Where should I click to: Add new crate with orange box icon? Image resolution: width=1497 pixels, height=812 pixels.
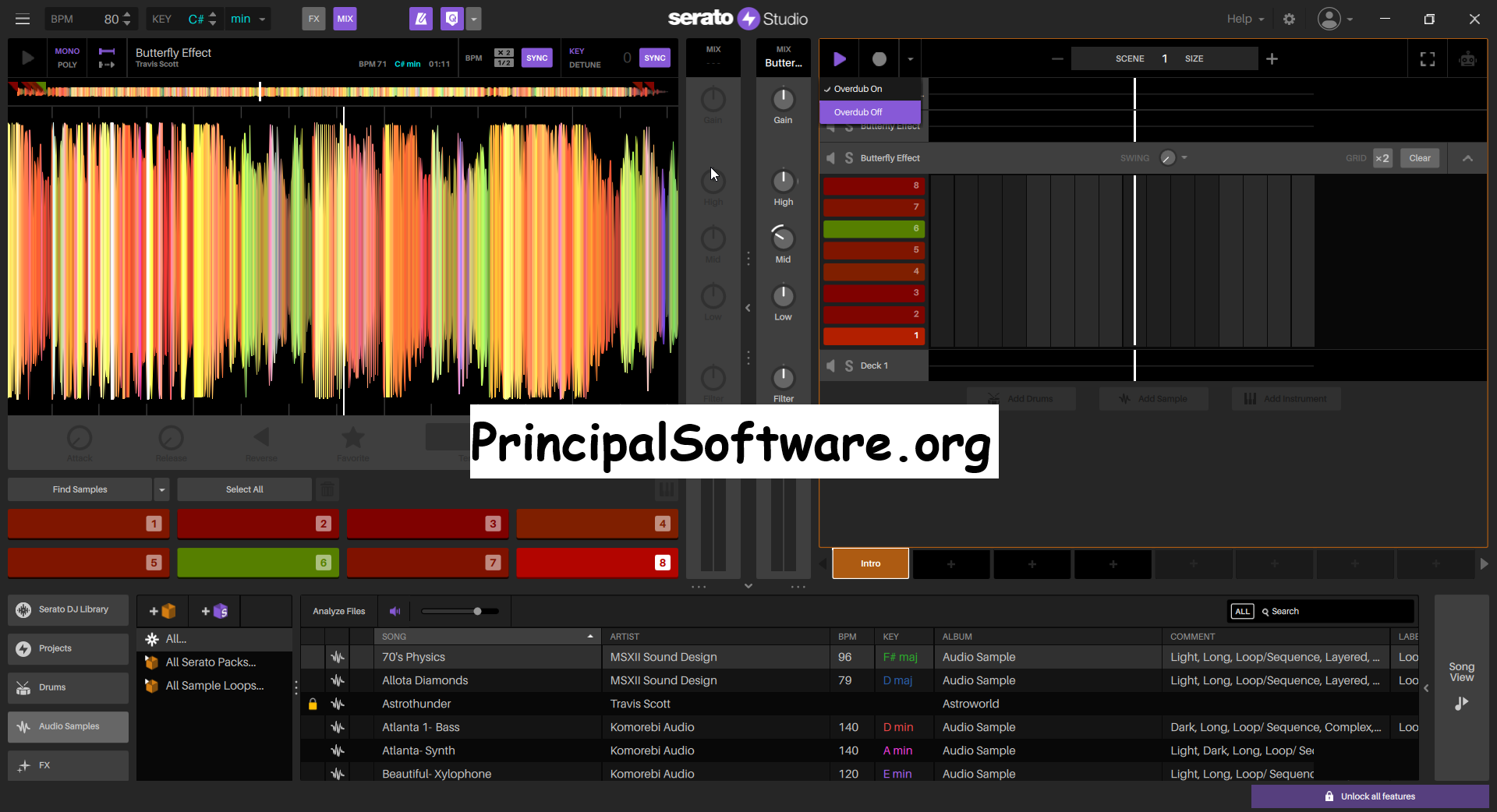coord(163,611)
